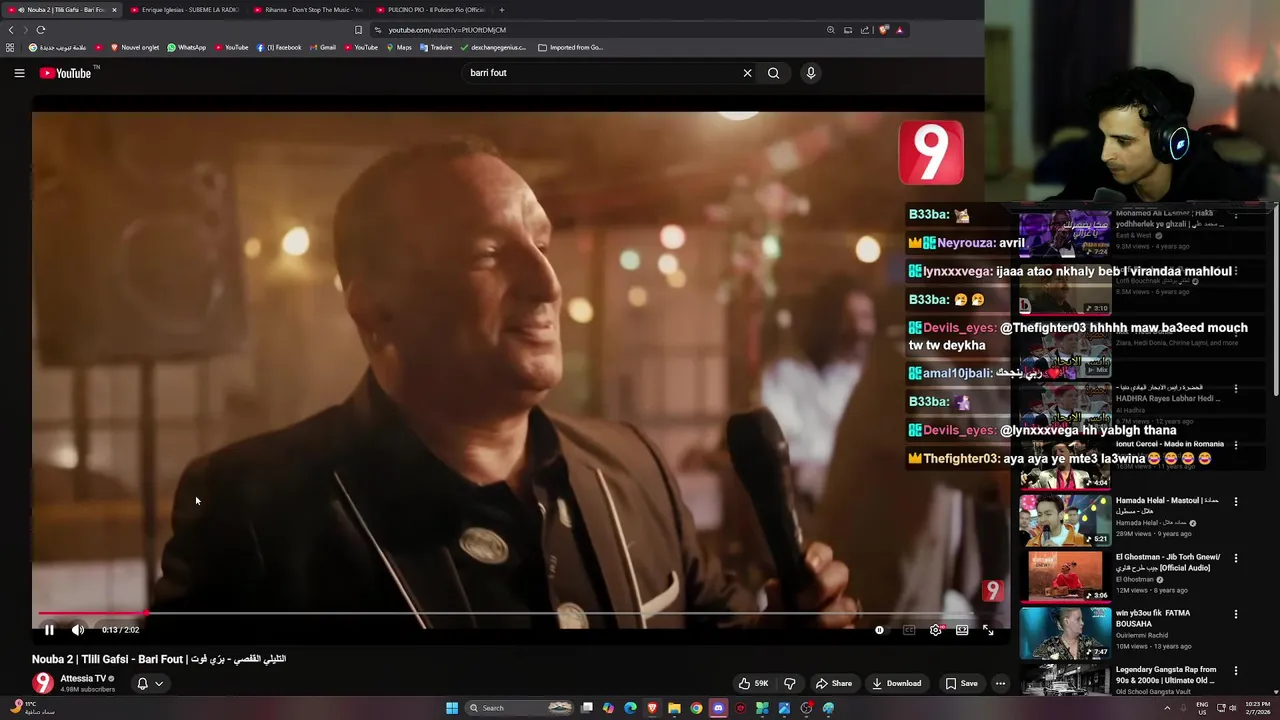Screen dimensions: 1280x720
Task: Open the player settings gear
Action: coord(936,630)
